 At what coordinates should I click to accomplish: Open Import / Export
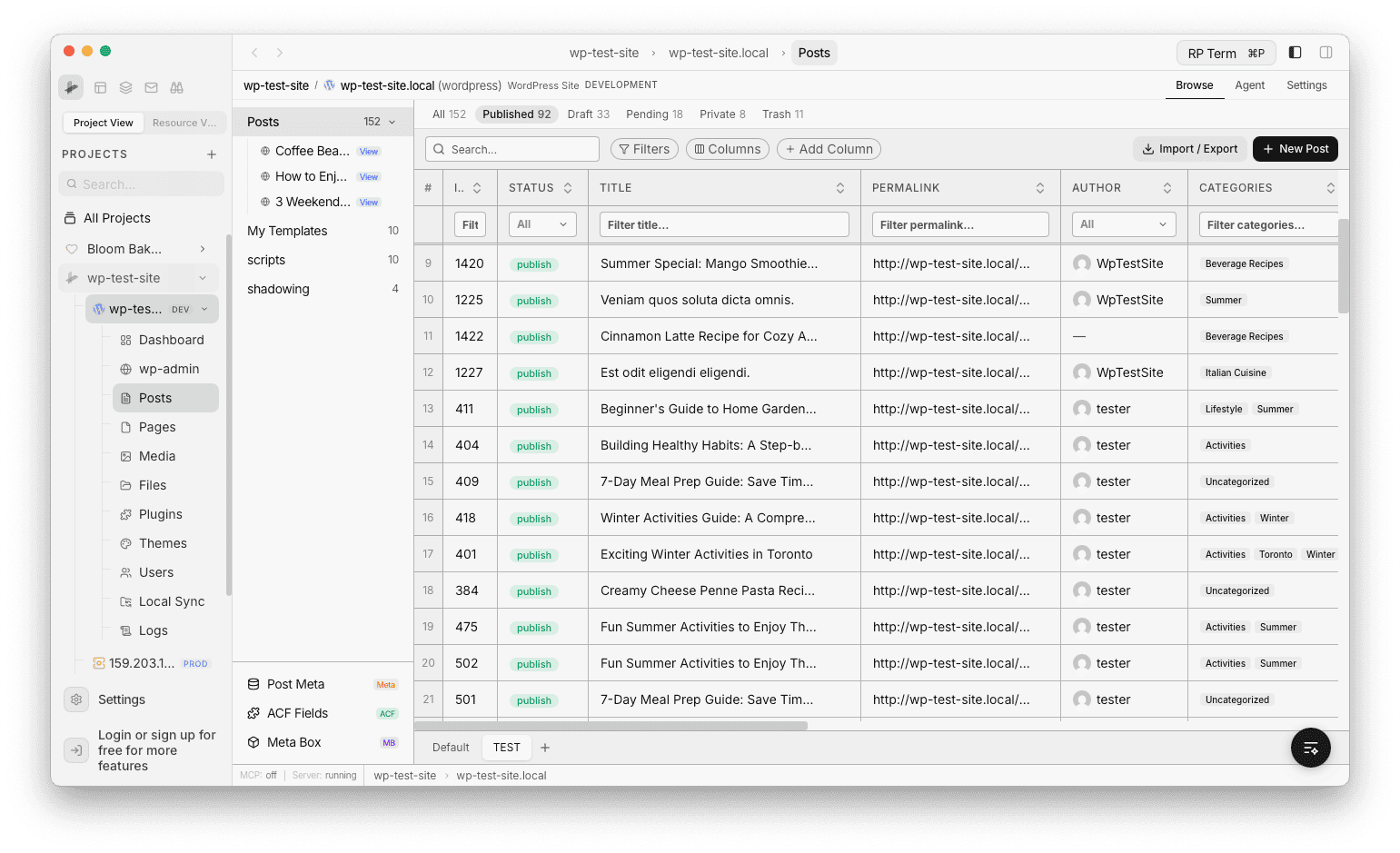[1189, 148]
